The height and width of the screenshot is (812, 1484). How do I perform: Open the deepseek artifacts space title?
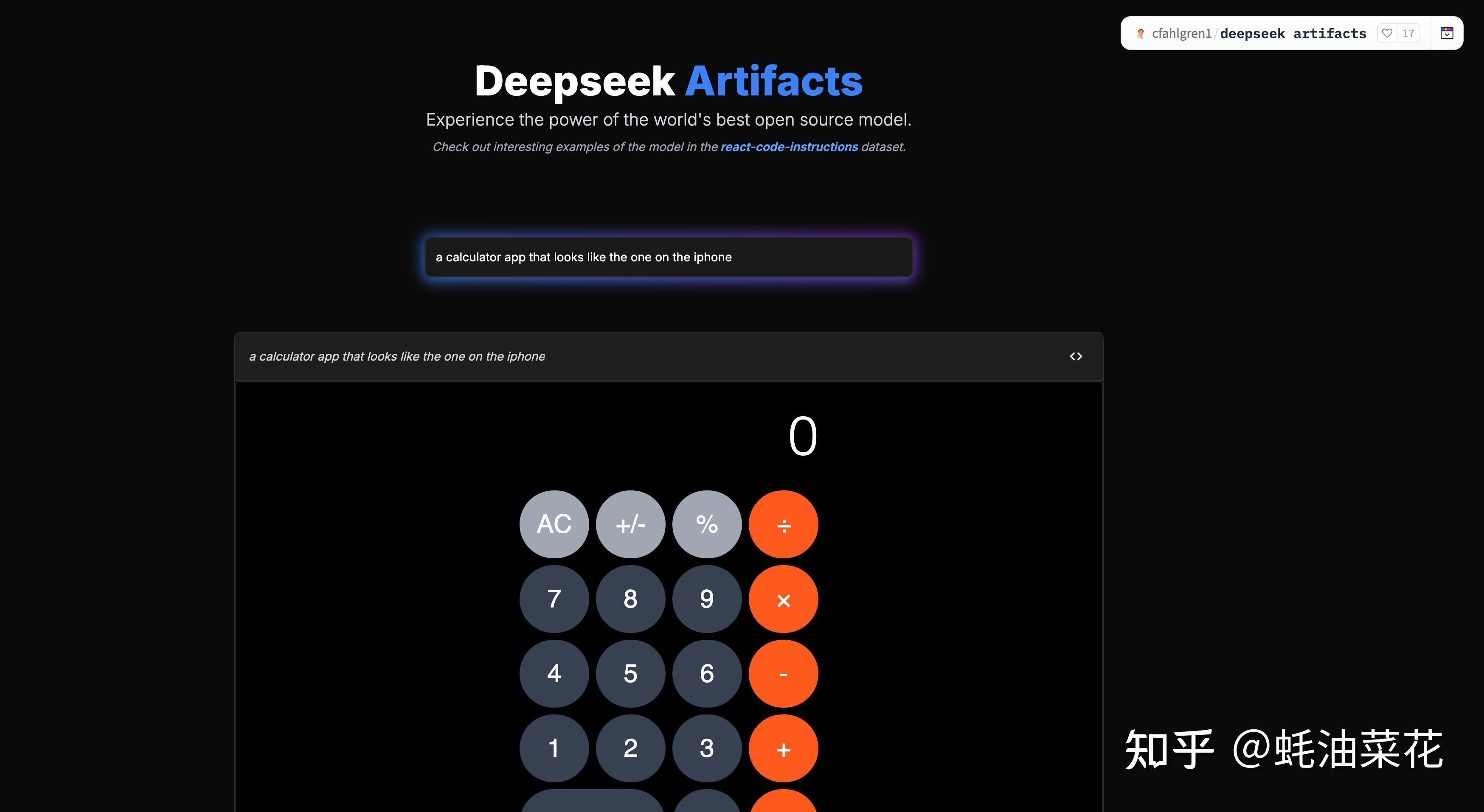(x=1293, y=33)
